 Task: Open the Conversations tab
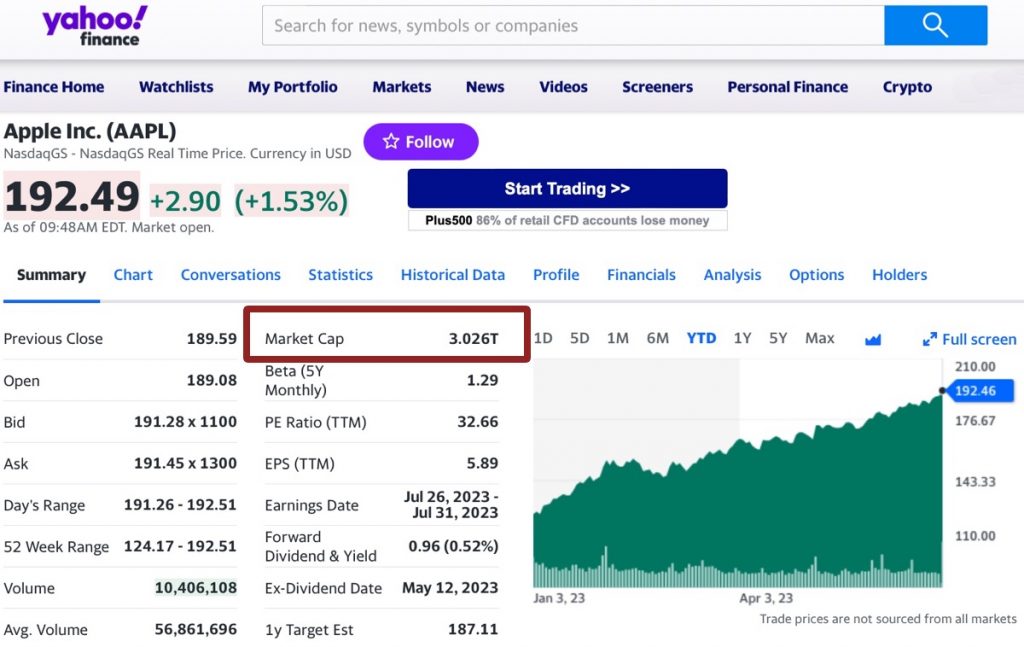231,275
